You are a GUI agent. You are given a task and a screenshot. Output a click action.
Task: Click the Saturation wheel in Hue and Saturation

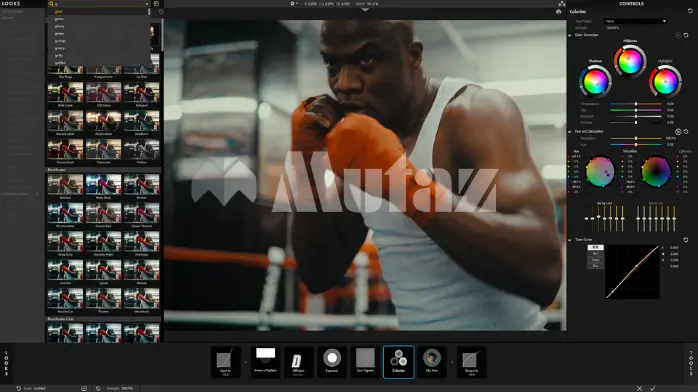coord(656,171)
